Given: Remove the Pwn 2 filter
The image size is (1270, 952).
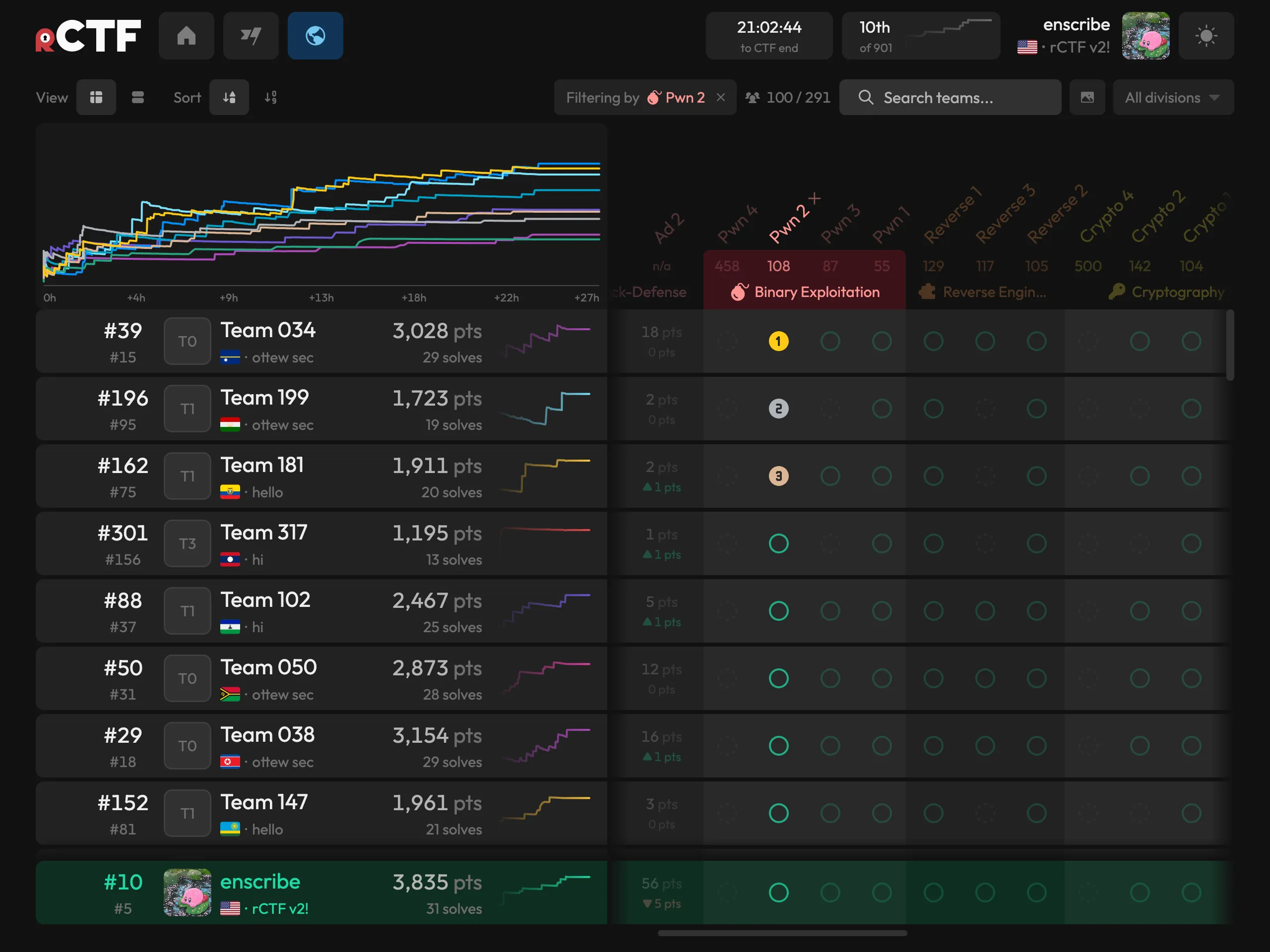Looking at the screenshot, I should pyautogui.click(x=720, y=98).
